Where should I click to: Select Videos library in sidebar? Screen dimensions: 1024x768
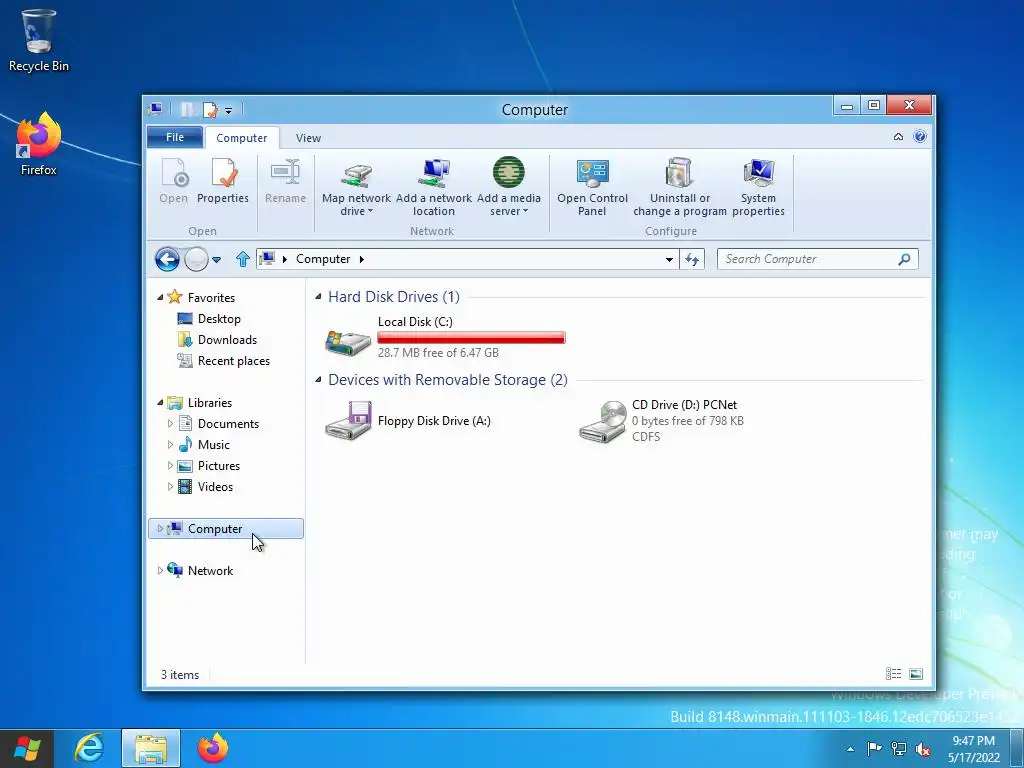(x=215, y=487)
